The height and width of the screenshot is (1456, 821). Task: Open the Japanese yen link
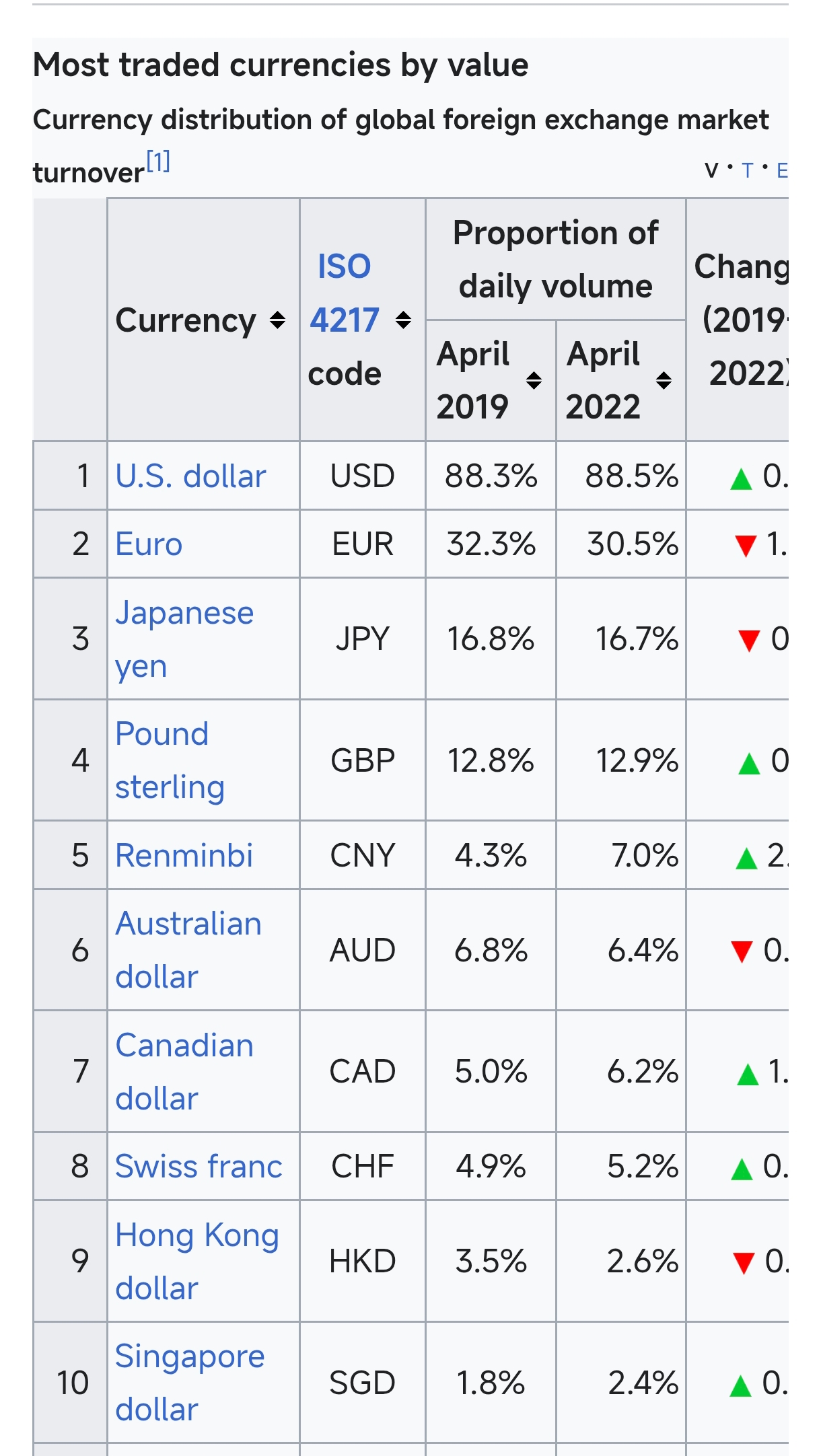[184, 639]
